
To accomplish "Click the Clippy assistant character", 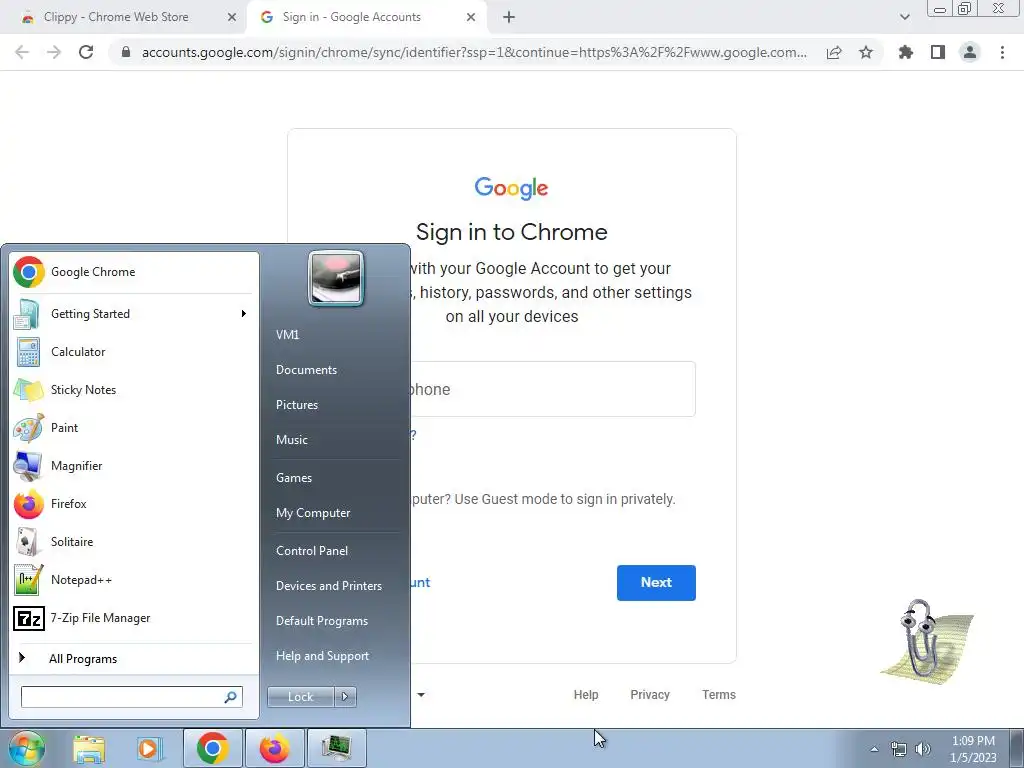I will coord(926,642).
